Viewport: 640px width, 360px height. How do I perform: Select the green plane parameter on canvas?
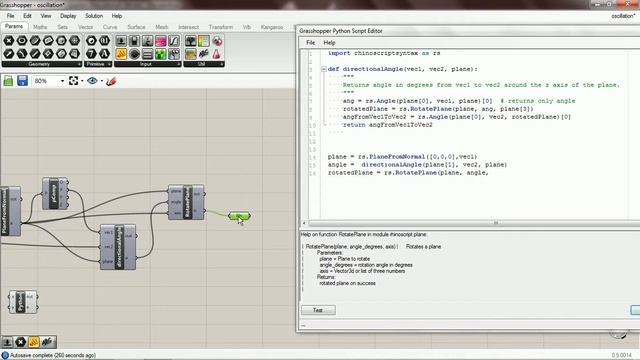[x=239, y=216]
